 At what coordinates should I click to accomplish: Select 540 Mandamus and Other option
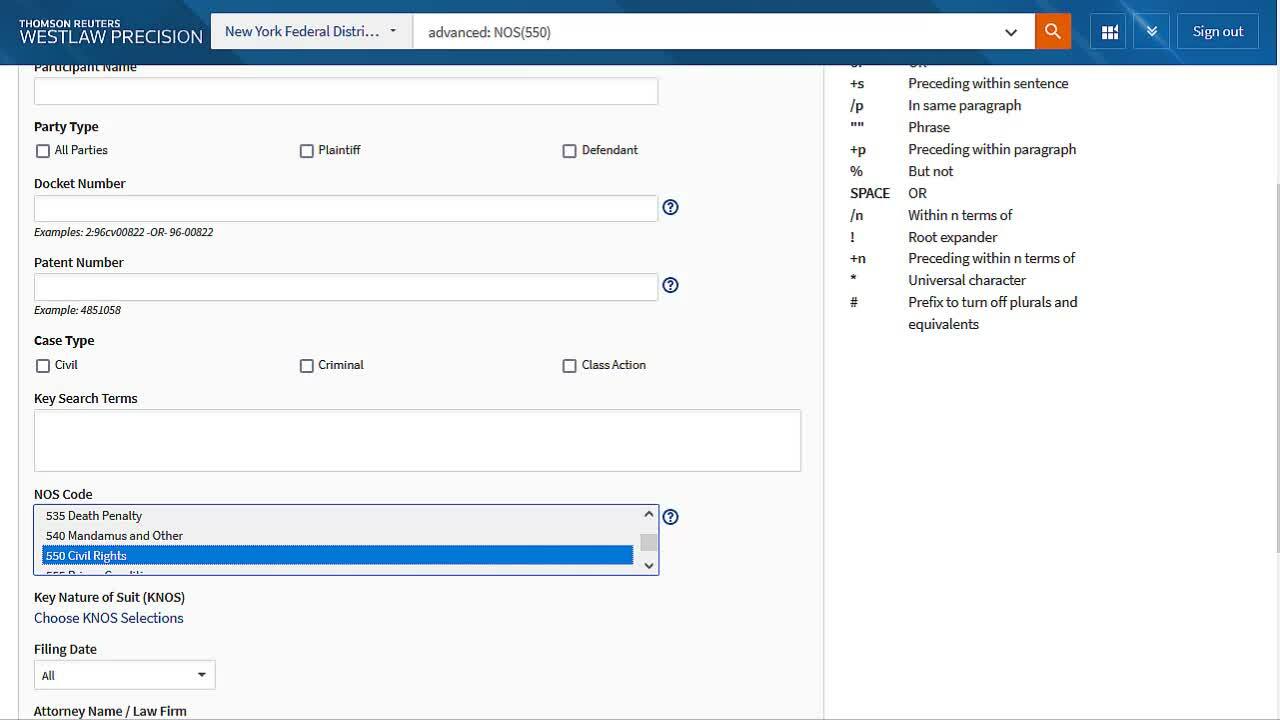[337, 536]
